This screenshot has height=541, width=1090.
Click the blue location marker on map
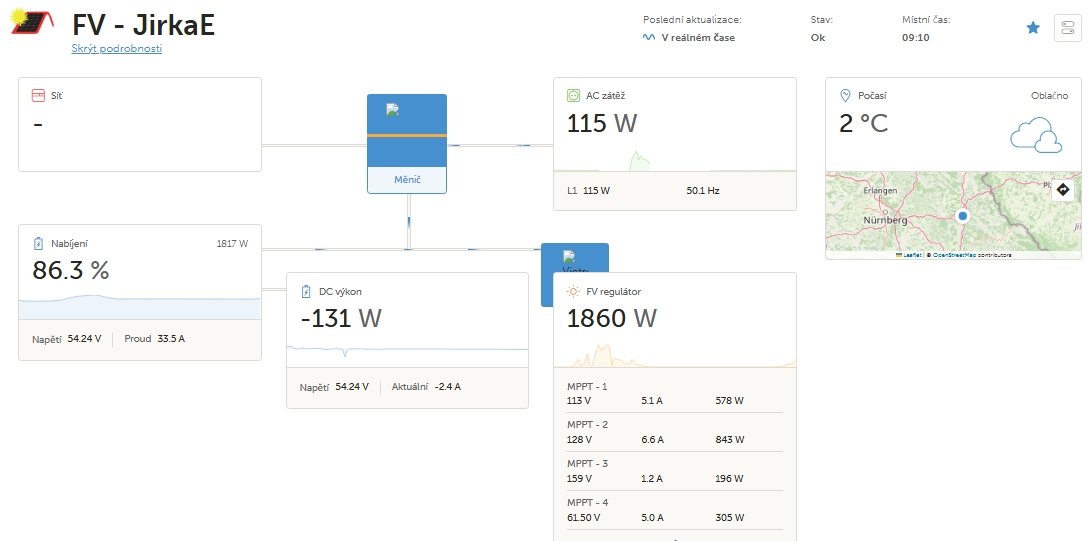[x=963, y=216]
